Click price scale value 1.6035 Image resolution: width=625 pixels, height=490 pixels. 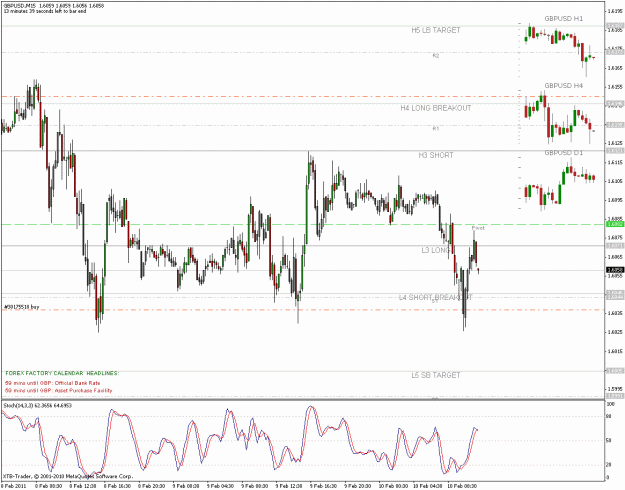point(615,313)
